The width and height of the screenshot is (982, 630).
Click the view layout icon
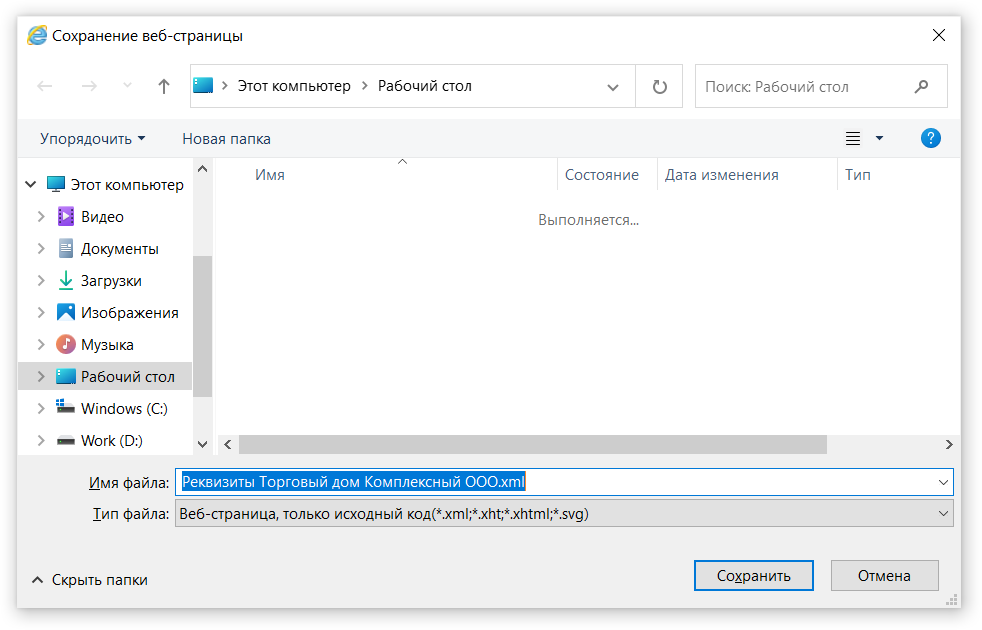[x=853, y=139]
